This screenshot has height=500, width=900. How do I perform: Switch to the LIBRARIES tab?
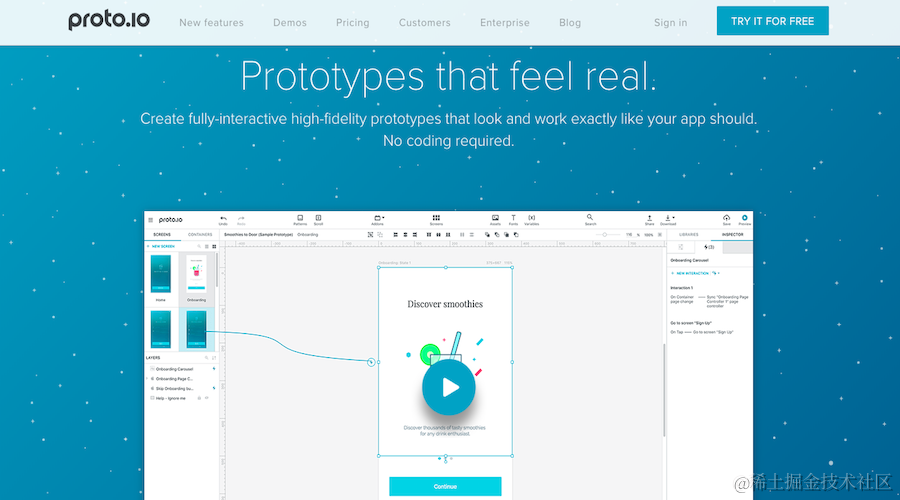689,235
